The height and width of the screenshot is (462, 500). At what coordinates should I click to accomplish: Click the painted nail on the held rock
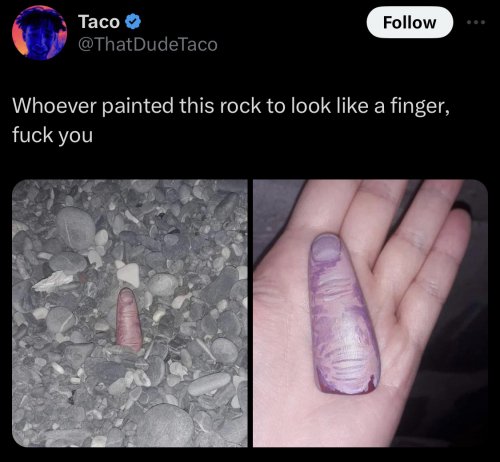pyautogui.click(x=326, y=248)
